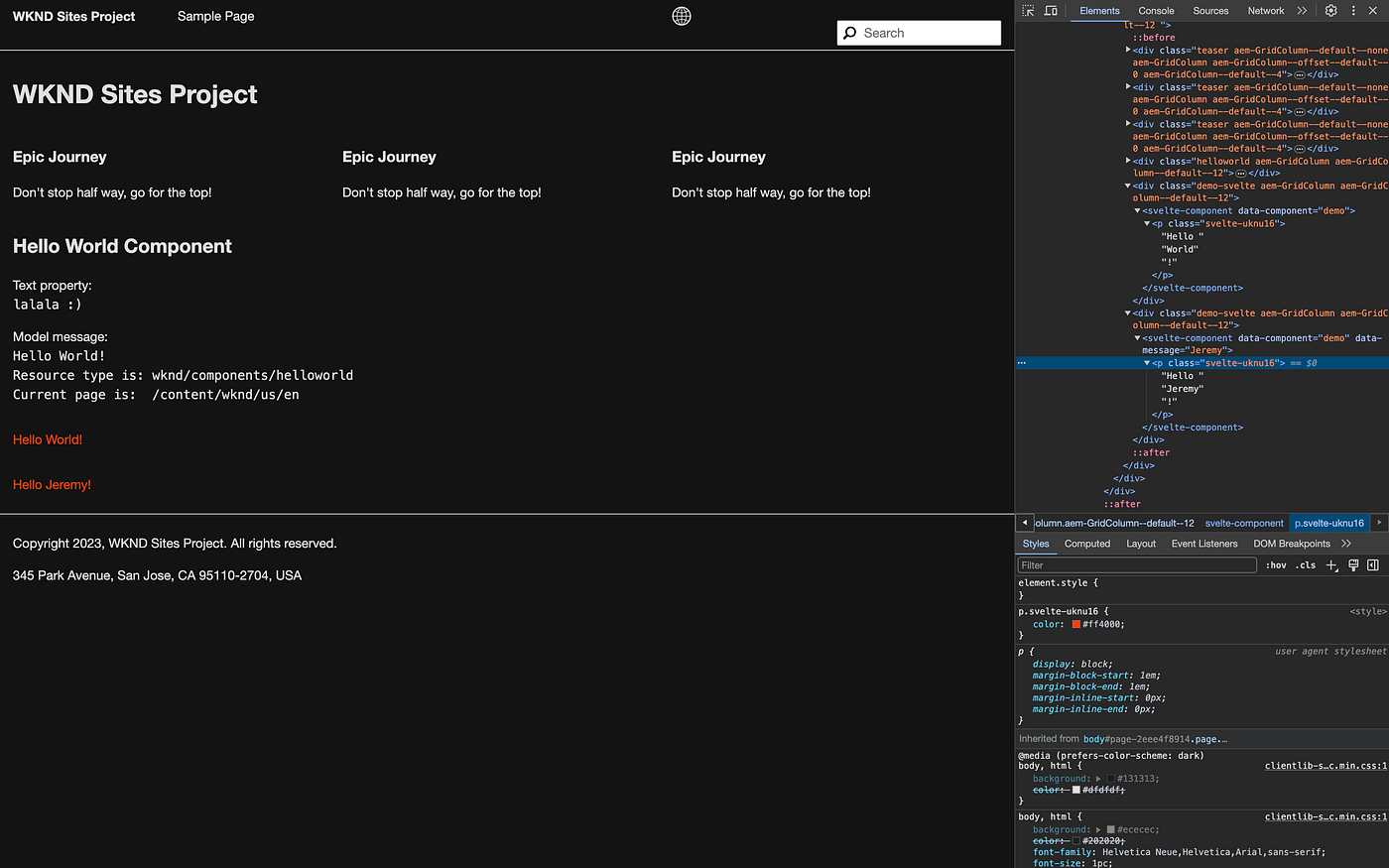Switch to the Elements tab
The image size is (1389, 868).
point(1099,11)
